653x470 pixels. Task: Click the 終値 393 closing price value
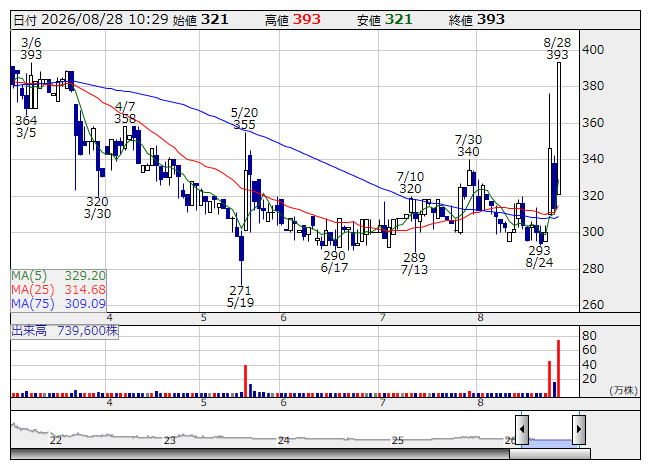[x=477, y=20]
